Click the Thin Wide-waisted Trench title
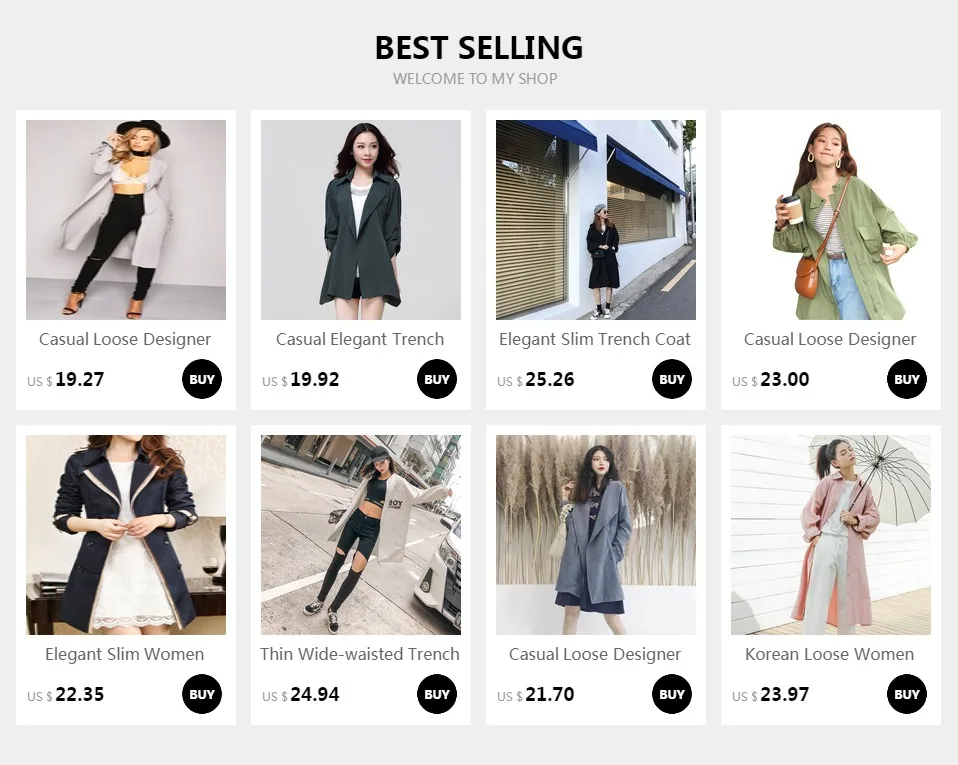958x765 pixels. coord(360,654)
